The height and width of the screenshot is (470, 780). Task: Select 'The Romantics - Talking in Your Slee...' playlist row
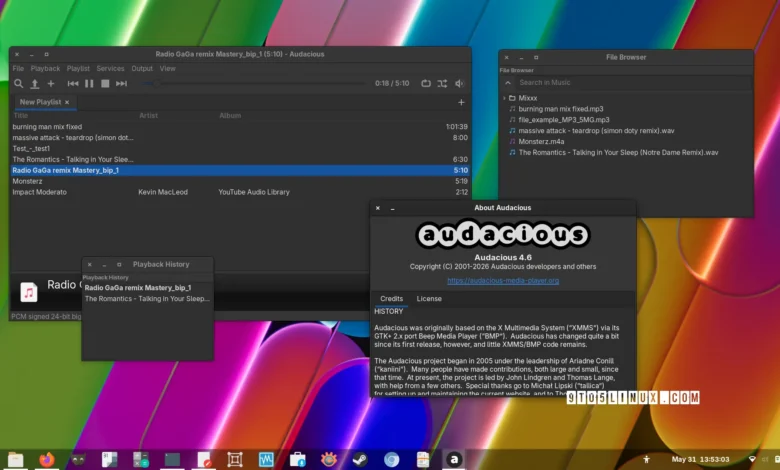[x=240, y=160]
